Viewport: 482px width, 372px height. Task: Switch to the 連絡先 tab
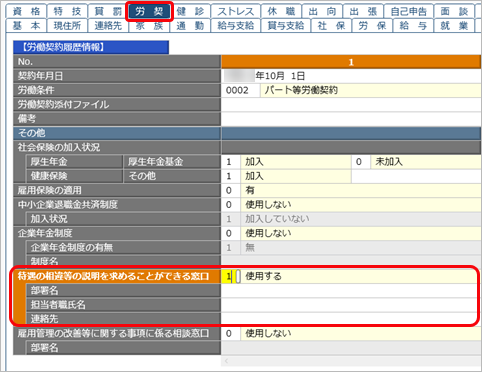point(108,26)
